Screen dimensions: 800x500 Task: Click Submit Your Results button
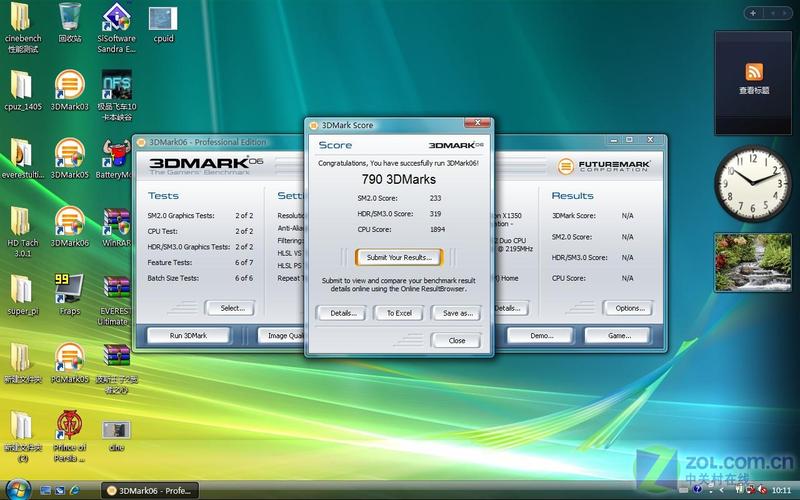(x=399, y=258)
